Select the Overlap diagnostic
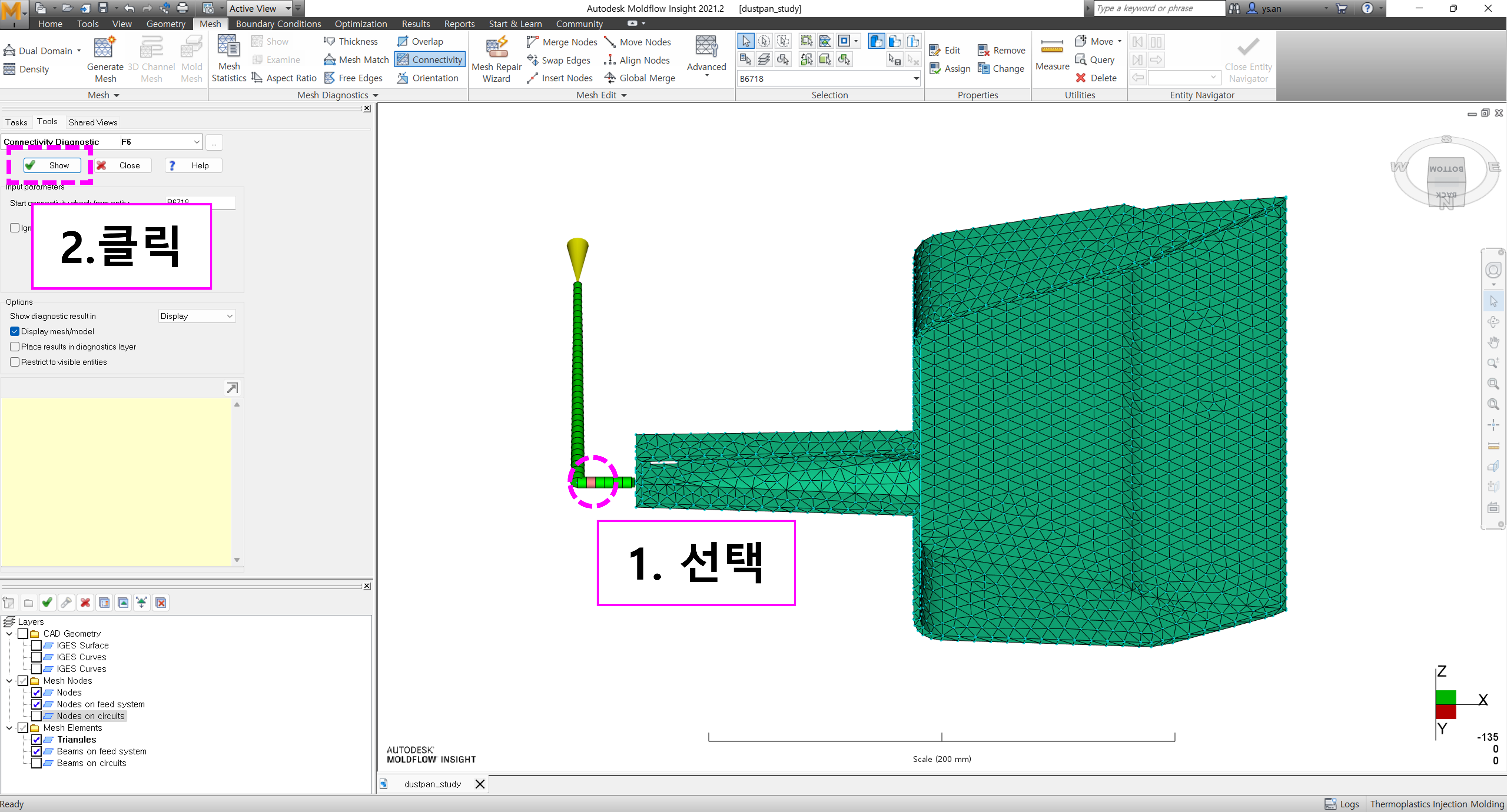 (x=420, y=41)
